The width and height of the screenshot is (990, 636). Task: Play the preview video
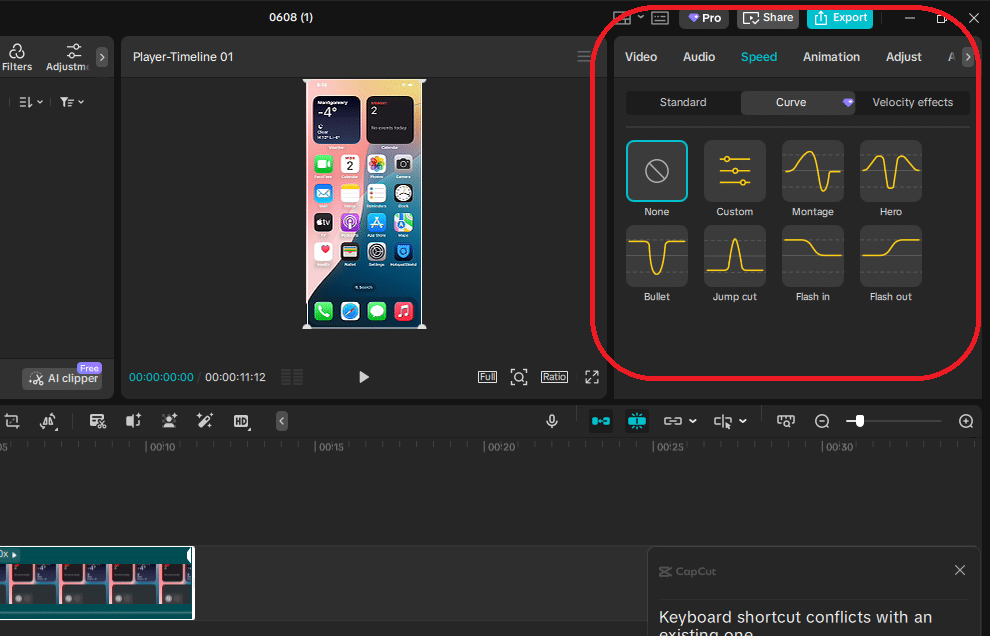pyautogui.click(x=364, y=377)
